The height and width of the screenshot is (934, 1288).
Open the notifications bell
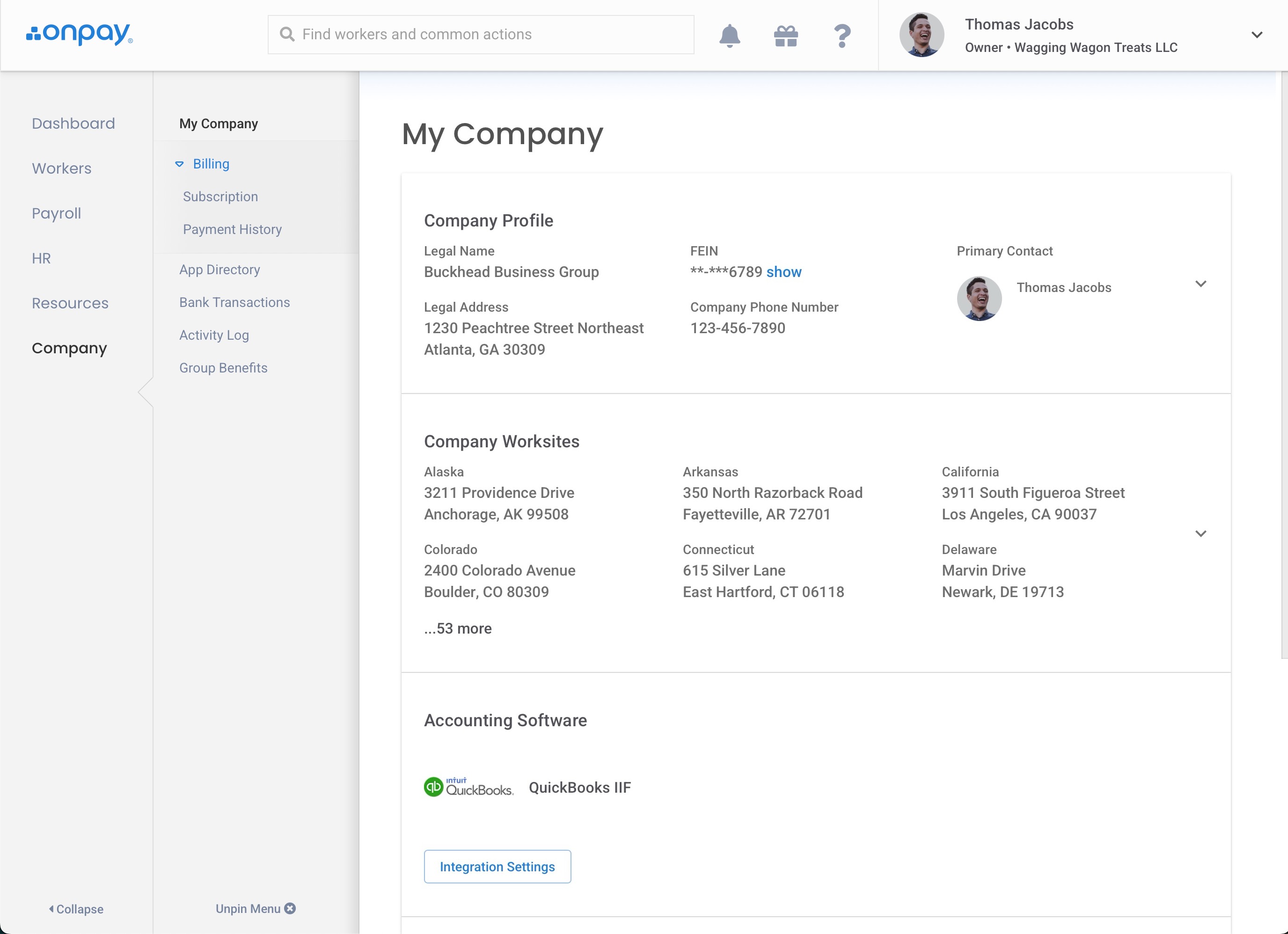(x=730, y=35)
